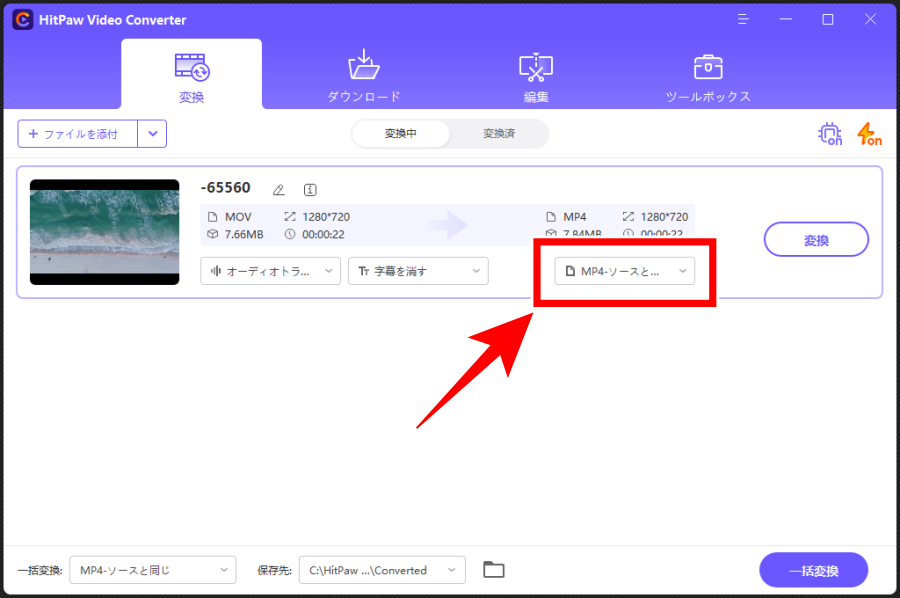Click the beach video thumbnail
Image resolution: width=900 pixels, height=598 pixels.
tap(104, 232)
